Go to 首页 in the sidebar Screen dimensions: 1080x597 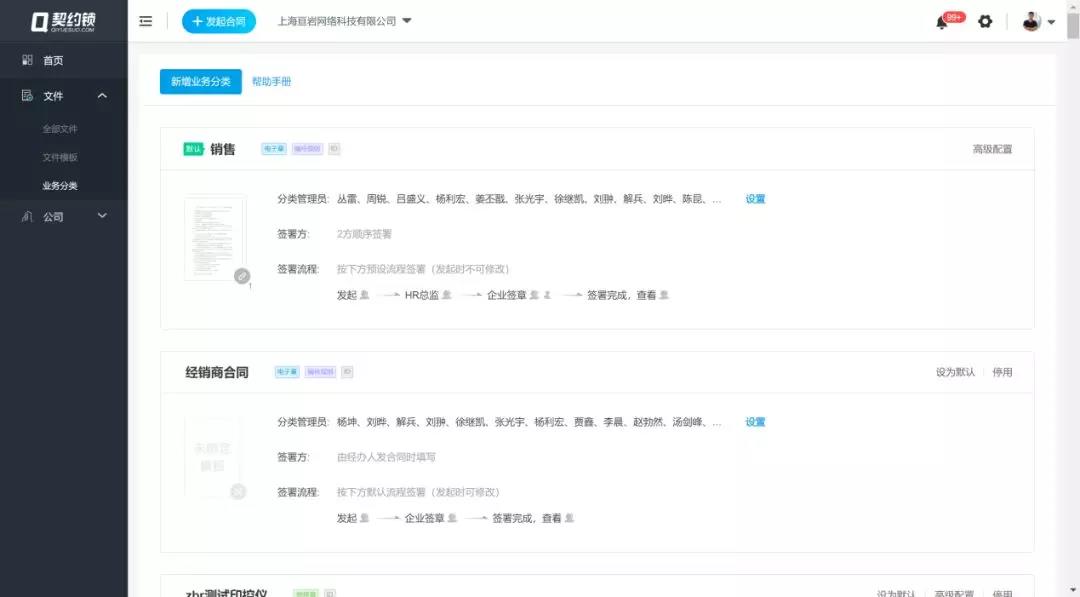point(53,61)
